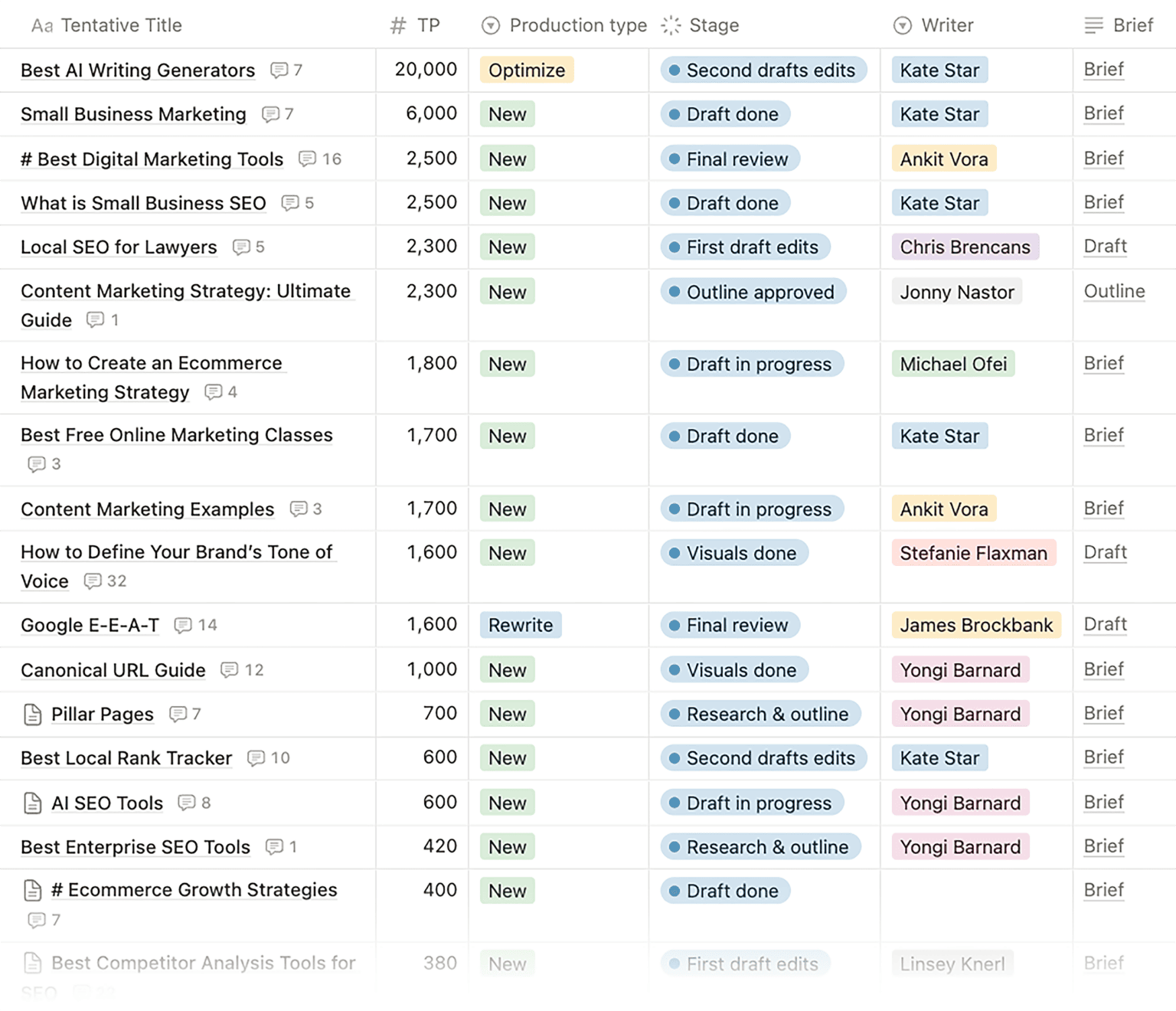Click the page icon next to Ecommerce Growth Strategies
Image resolution: width=1176 pixels, height=1011 pixels.
(x=32, y=890)
